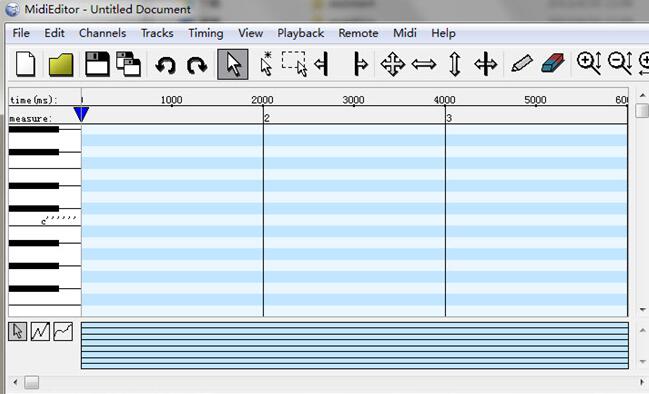
Task: Open the Timing menu
Action: 206,33
